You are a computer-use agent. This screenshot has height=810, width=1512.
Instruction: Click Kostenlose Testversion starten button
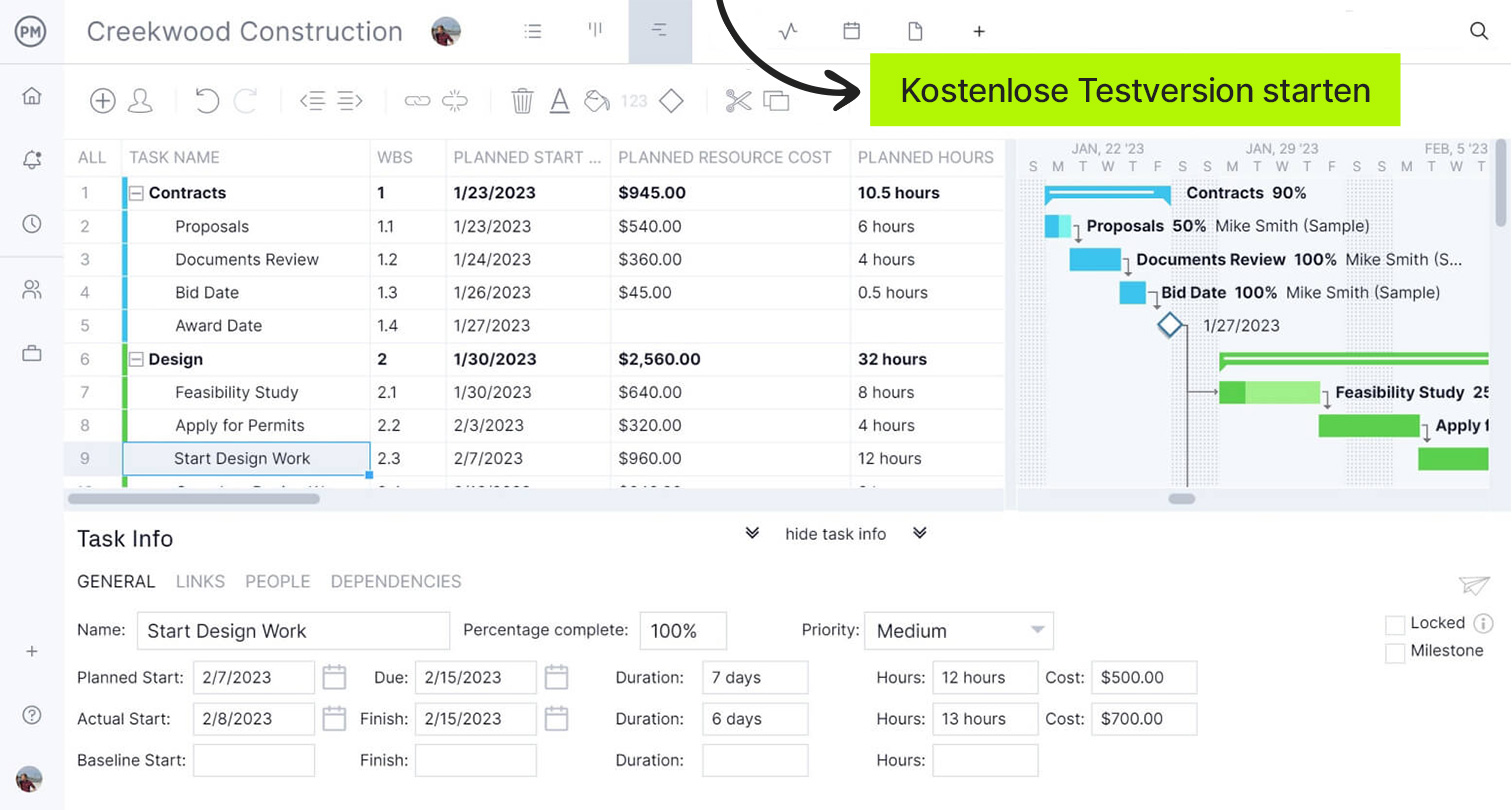click(x=1135, y=90)
